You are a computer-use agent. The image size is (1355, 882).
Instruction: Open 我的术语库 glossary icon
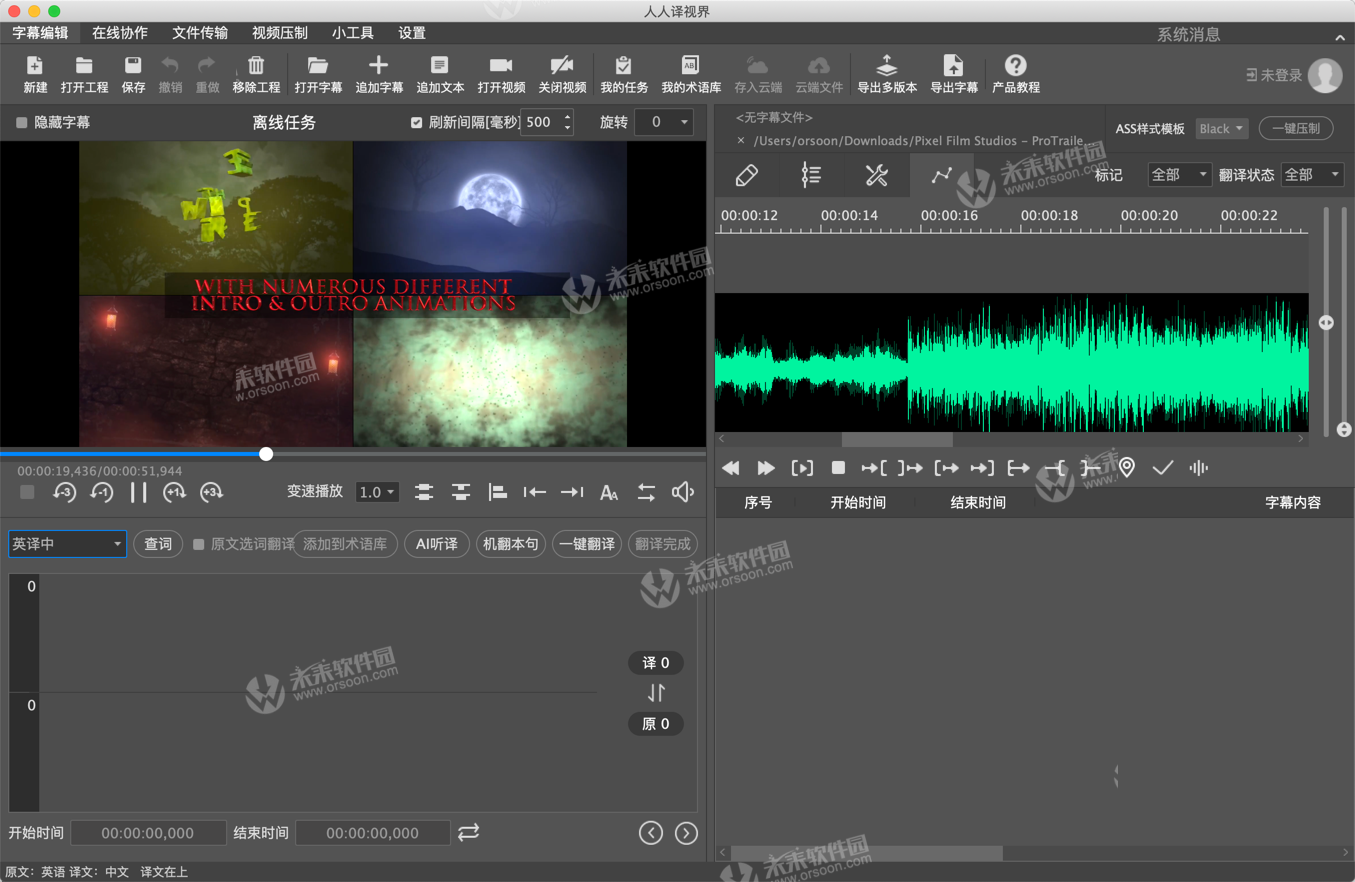coord(690,67)
